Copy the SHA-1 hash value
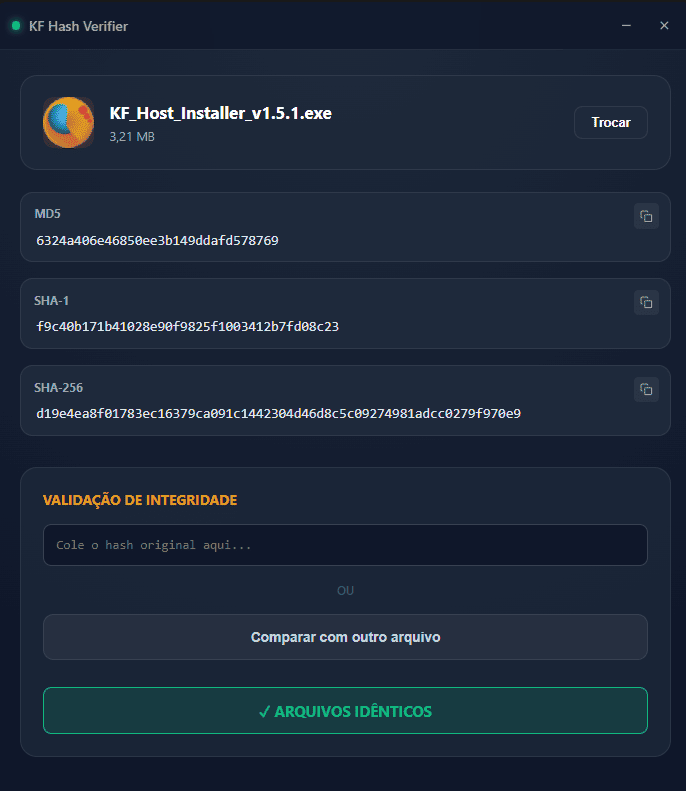This screenshot has height=791, width=686. [x=646, y=302]
